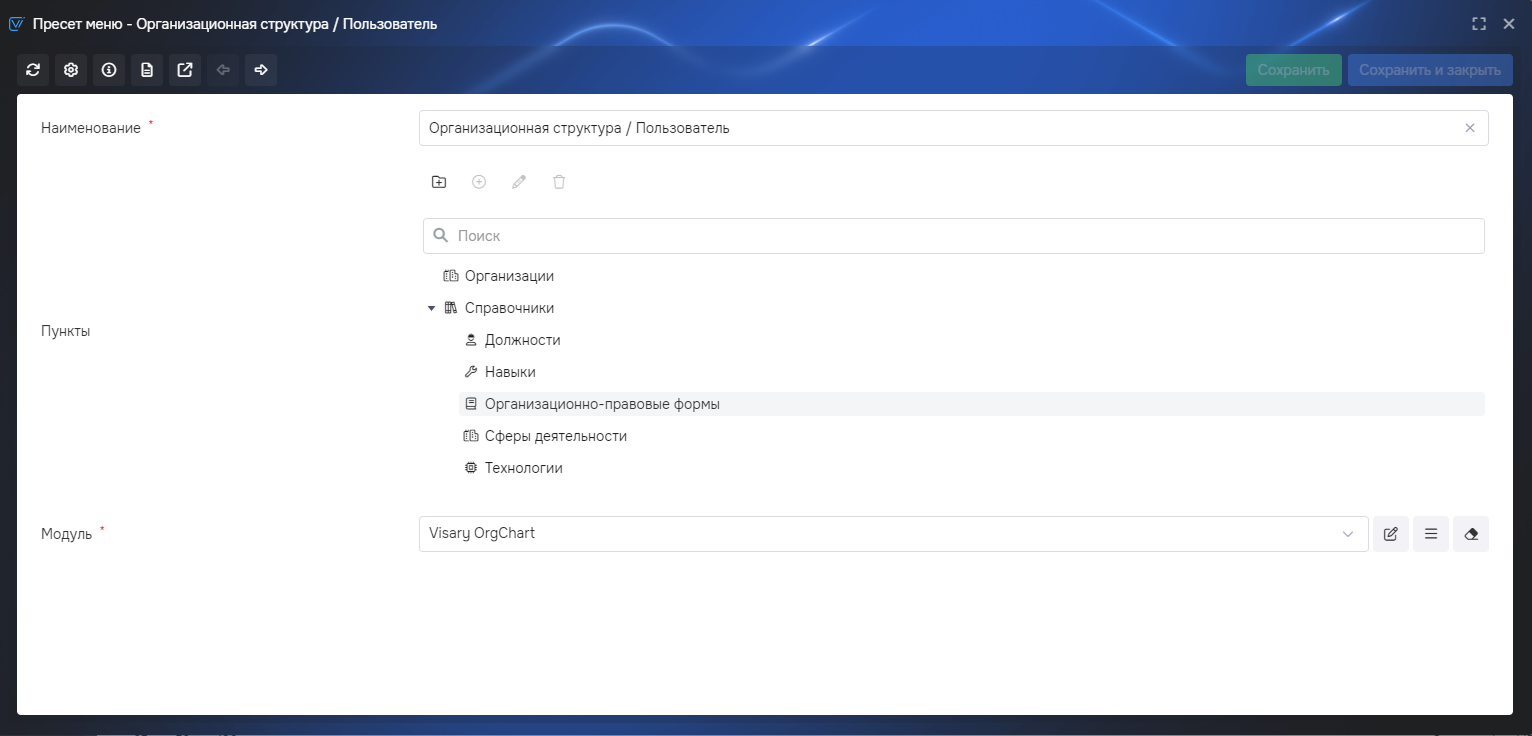Click the Организации item icon

(x=451, y=276)
